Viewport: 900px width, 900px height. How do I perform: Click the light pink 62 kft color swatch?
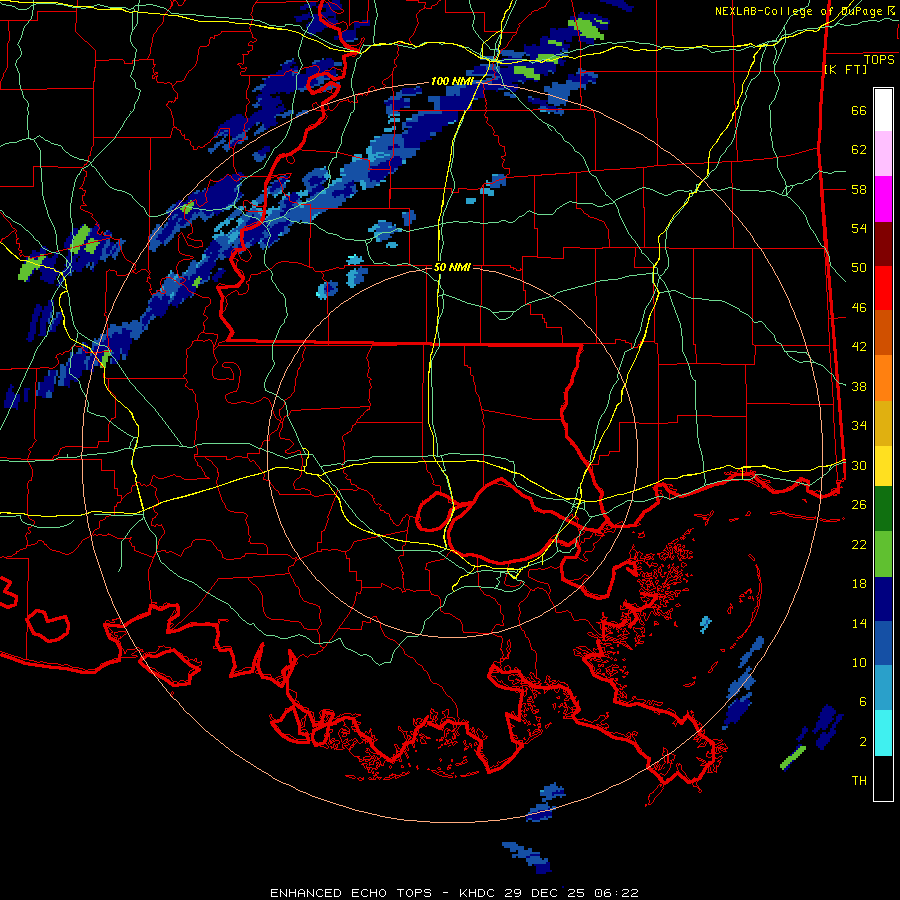click(883, 154)
